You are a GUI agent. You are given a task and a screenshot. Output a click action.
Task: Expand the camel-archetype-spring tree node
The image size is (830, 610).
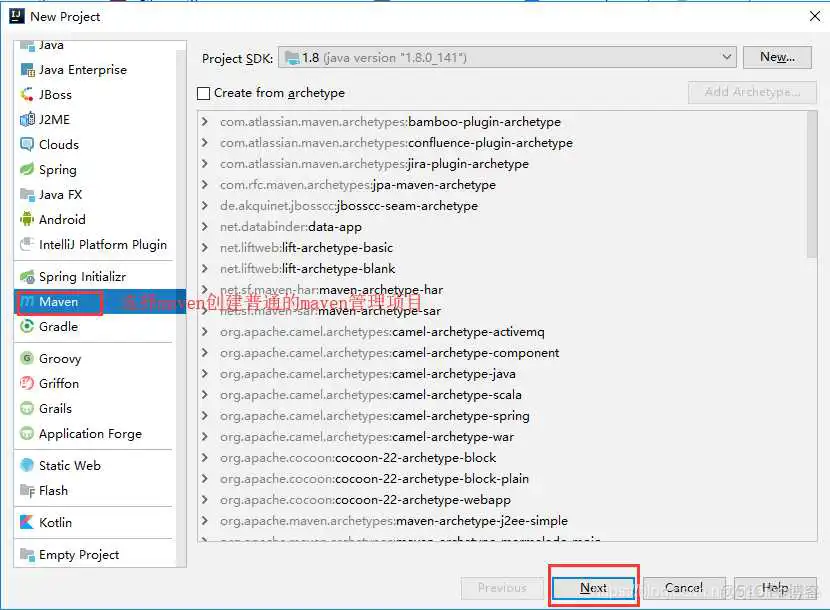coord(205,416)
